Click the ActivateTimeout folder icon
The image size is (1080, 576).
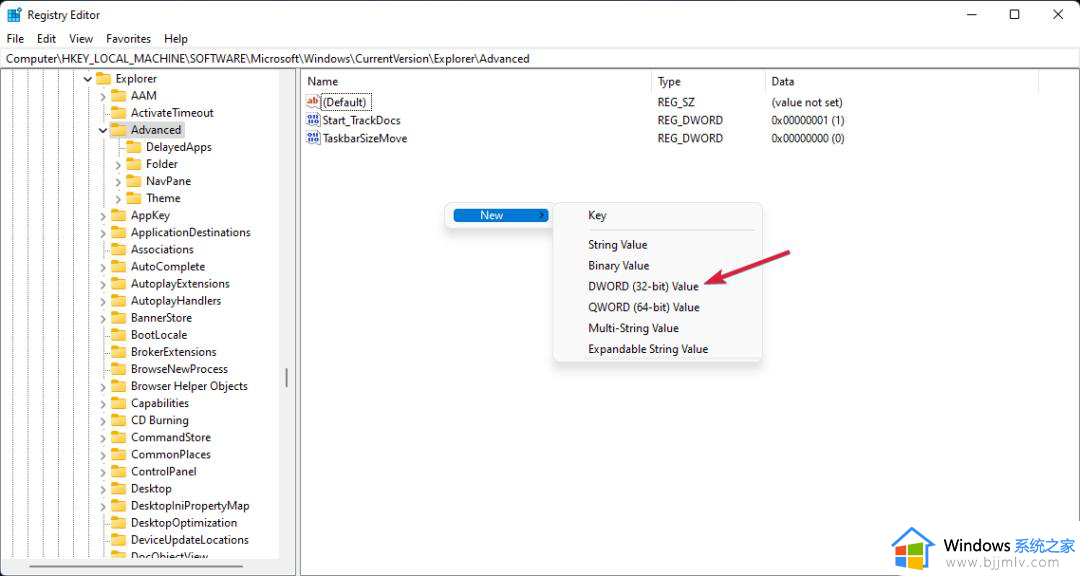click(118, 112)
